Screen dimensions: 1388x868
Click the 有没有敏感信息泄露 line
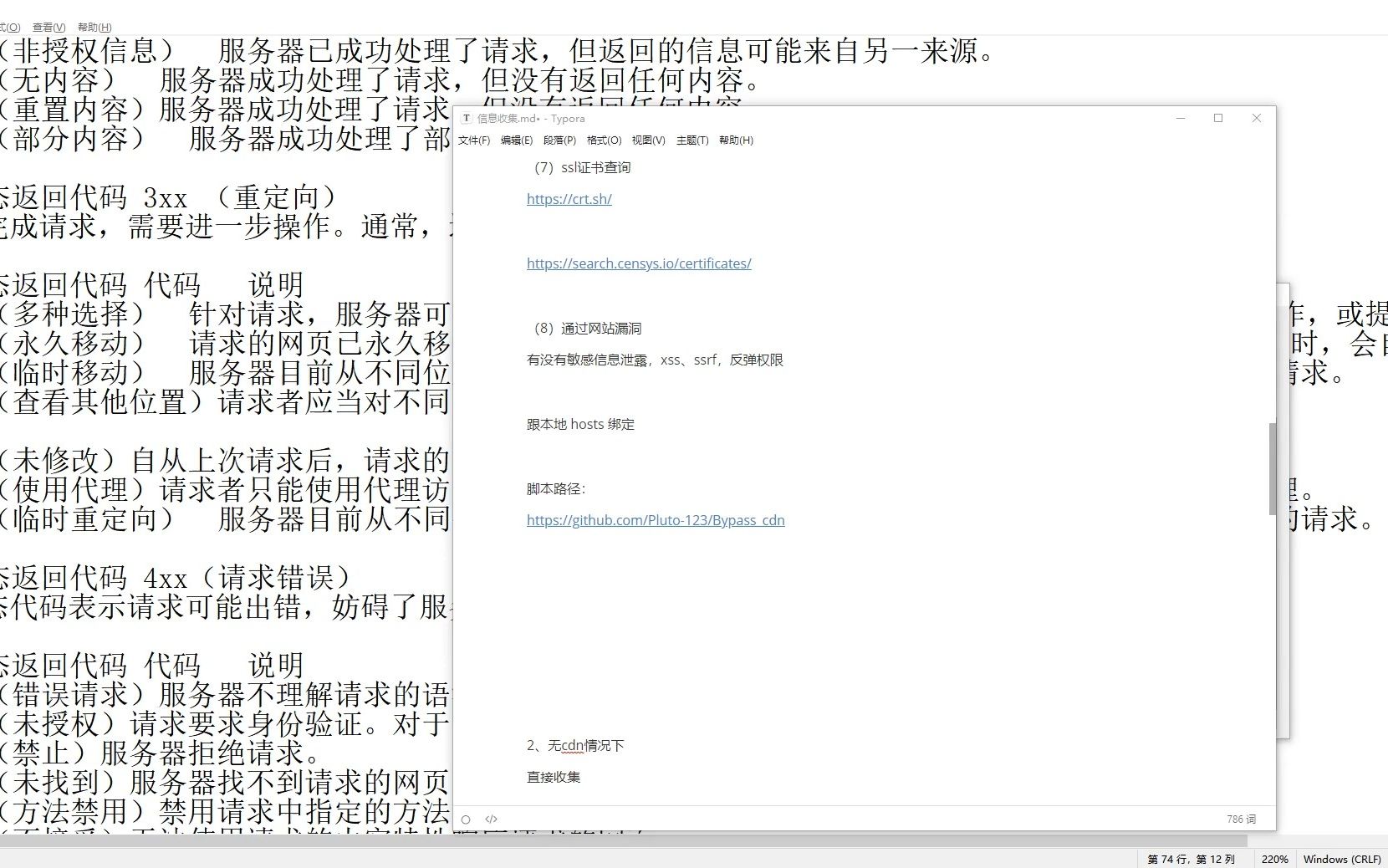click(655, 360)
